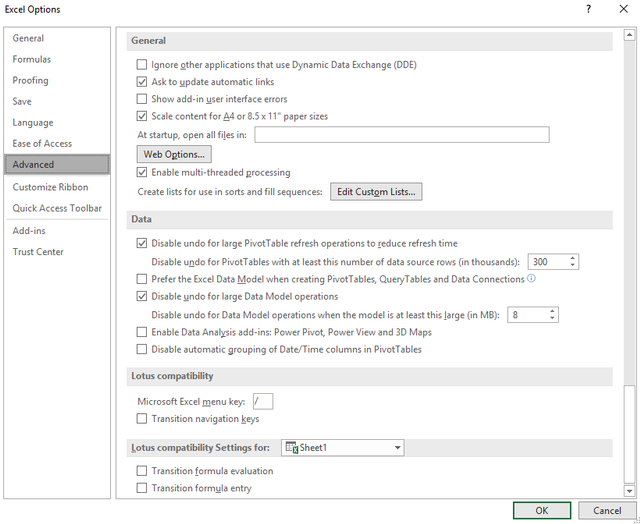
Task: Enable Transition navigation keys option
Action: [141, 419]
